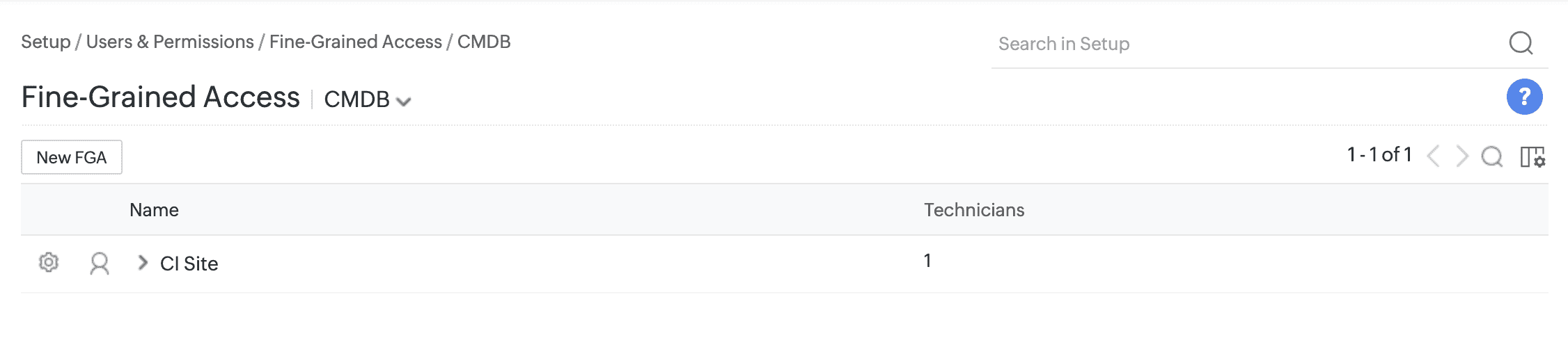Click the technician user icon for CI Site
This screenshot has width=1568, height=356.
pos(100,264)
